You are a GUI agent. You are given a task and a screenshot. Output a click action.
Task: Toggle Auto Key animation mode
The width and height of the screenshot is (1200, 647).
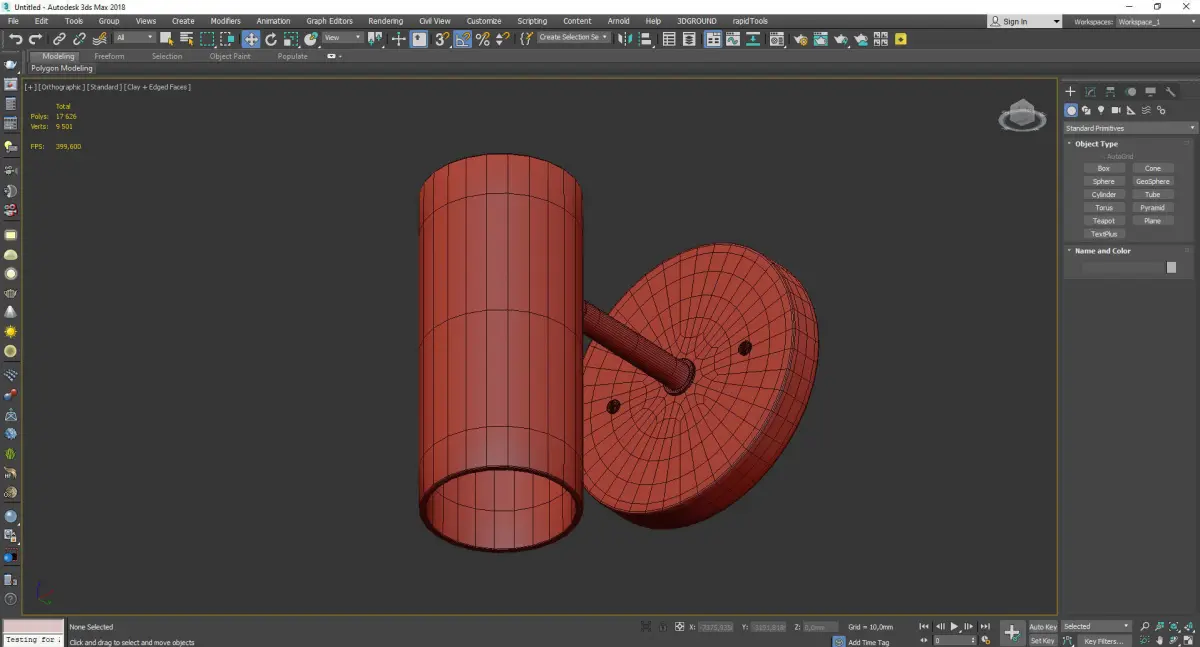1043,627
